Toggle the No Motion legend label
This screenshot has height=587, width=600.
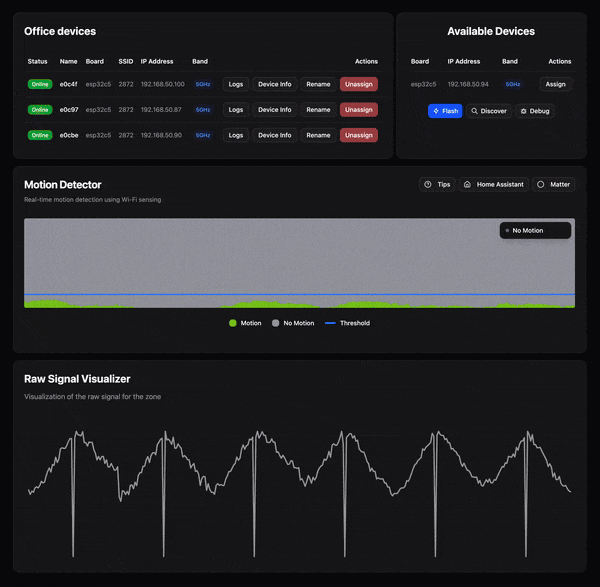pos(298,323)
